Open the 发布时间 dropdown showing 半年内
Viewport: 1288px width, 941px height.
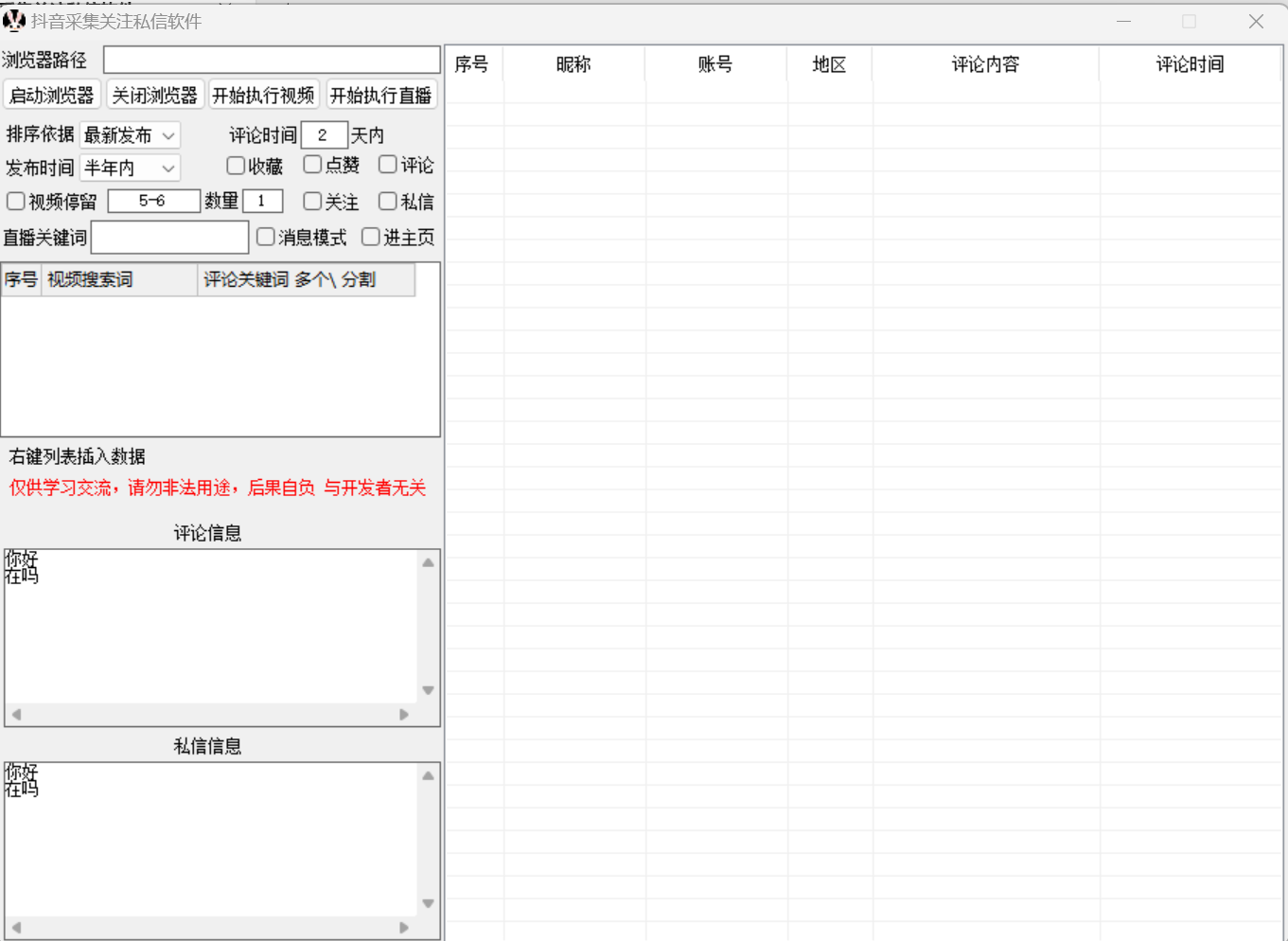click(130, 169)
